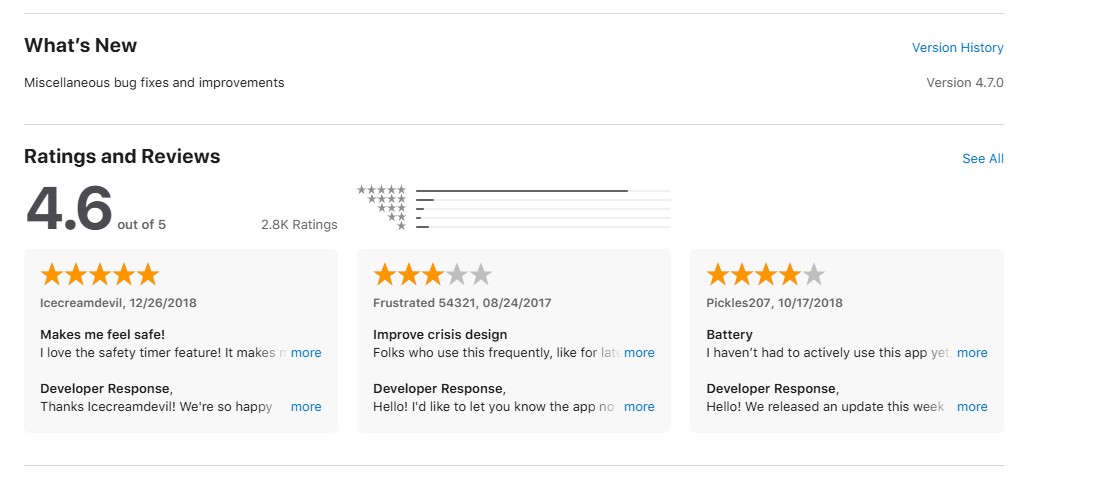Select the "Improve crisis design" review title
Screen dimensions: 1098x480
click(x=440, y=335)
